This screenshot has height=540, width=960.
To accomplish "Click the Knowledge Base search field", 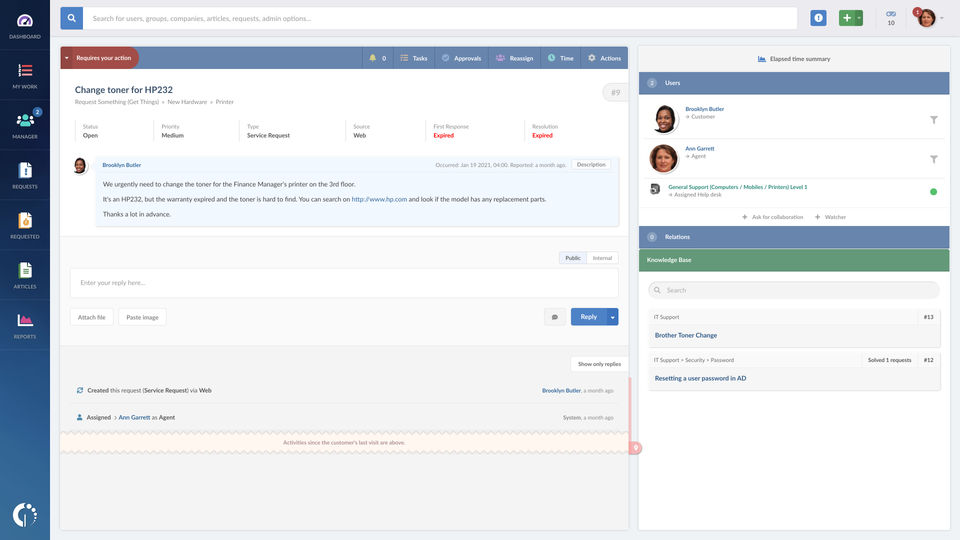I will click(x=794, y=290).
